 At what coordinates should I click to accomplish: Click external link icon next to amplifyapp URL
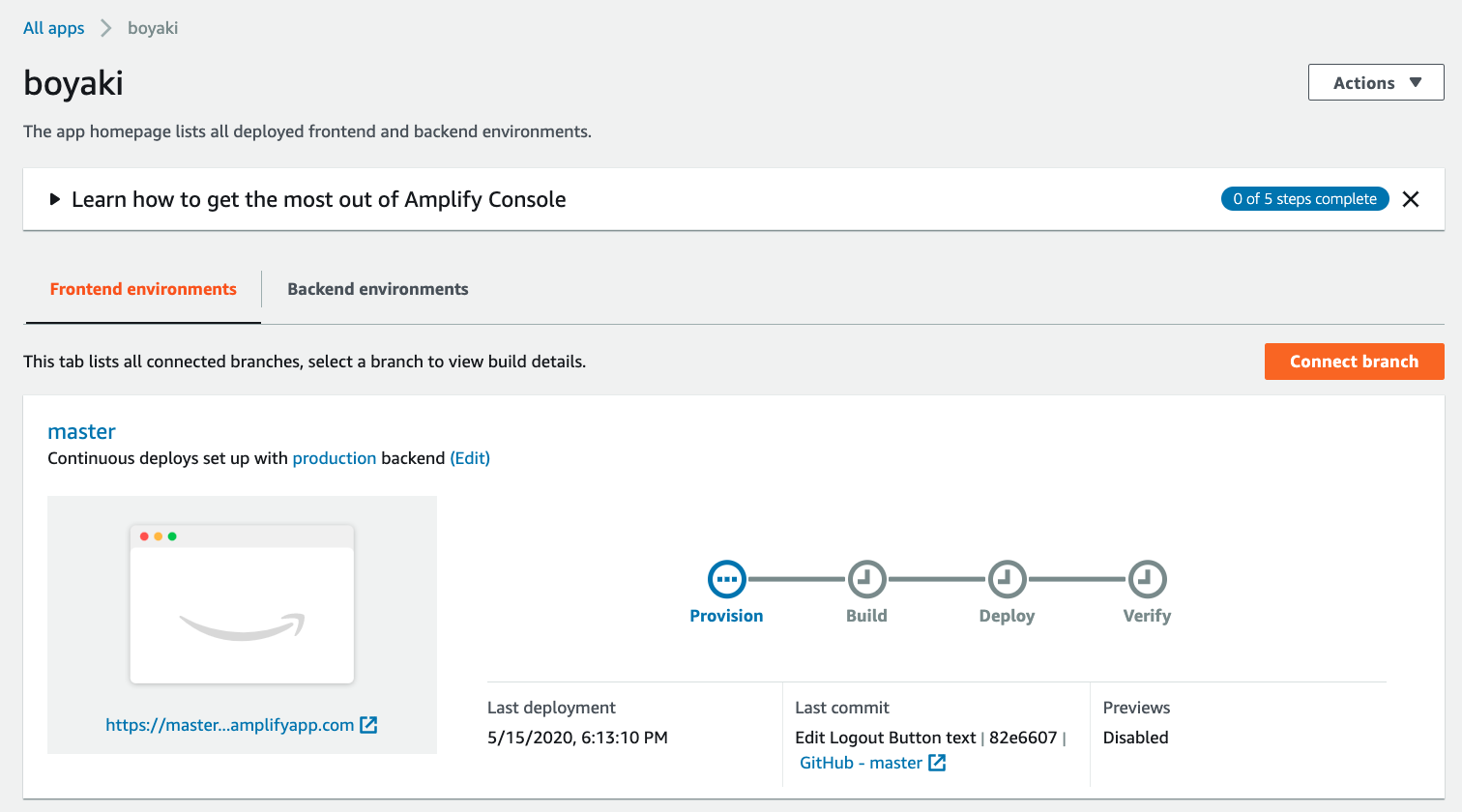(x=368, y=725)
